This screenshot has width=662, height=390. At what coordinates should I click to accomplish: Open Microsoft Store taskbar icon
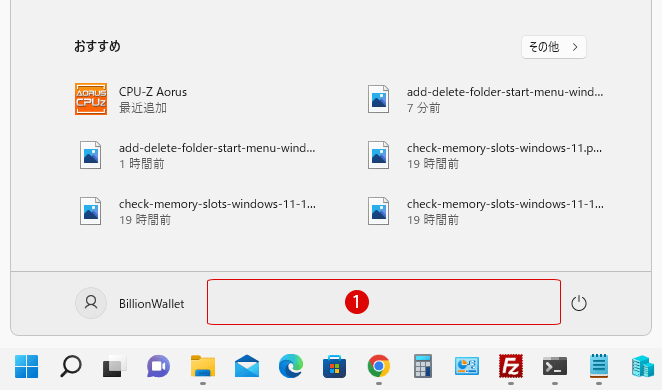pos(334,366)
